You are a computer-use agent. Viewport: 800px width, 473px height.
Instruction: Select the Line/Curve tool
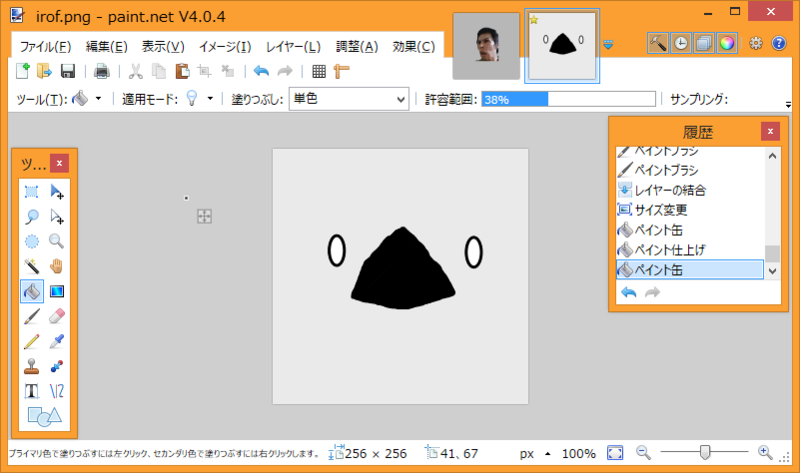tap(57, 391)
